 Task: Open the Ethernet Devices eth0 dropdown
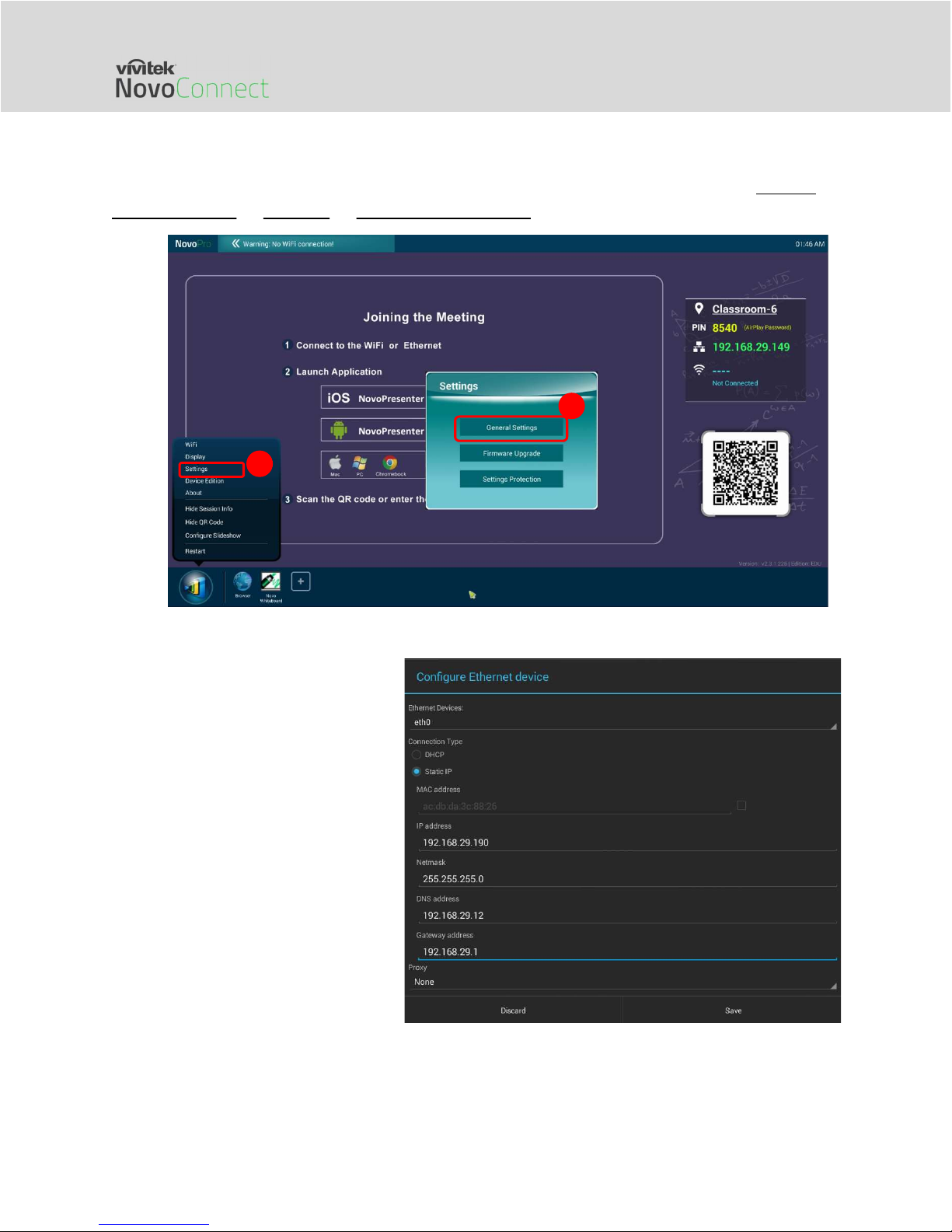coord(622,723)
